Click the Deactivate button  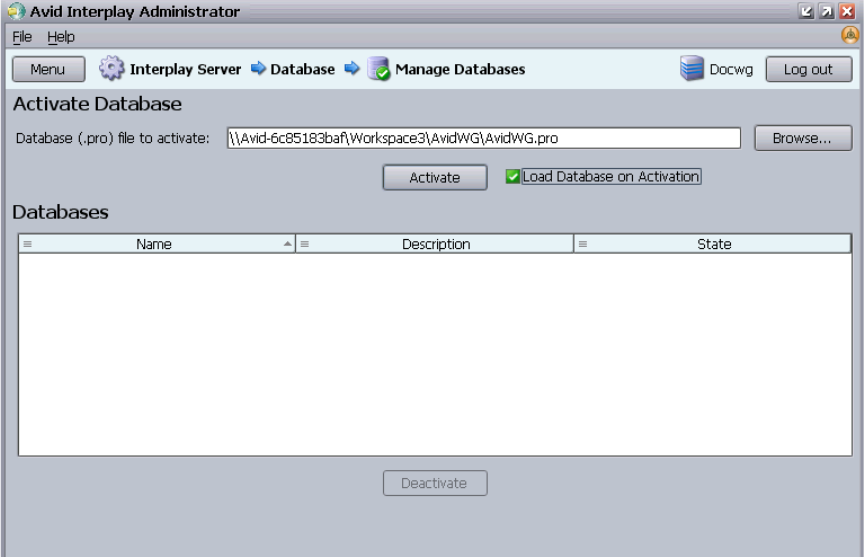coord(435,483)
